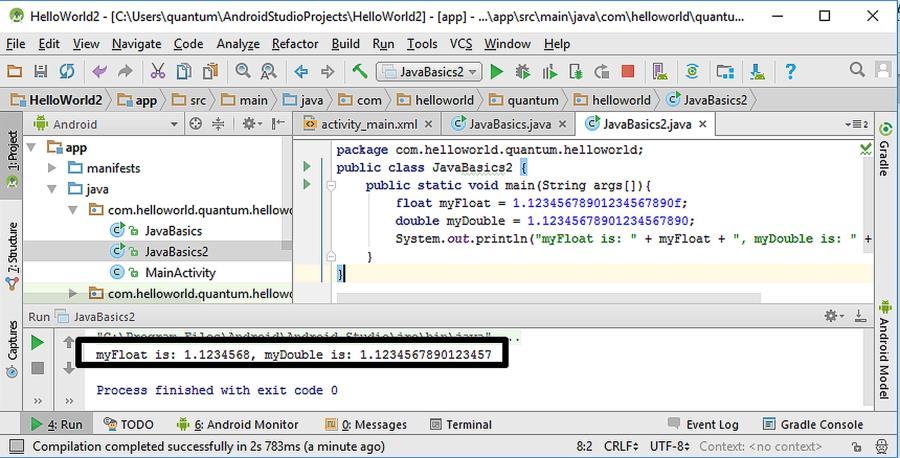Viewport: 900px width, 458px height.
Task: Open the AVD Manager icon
Action: [x=660, y=72]
